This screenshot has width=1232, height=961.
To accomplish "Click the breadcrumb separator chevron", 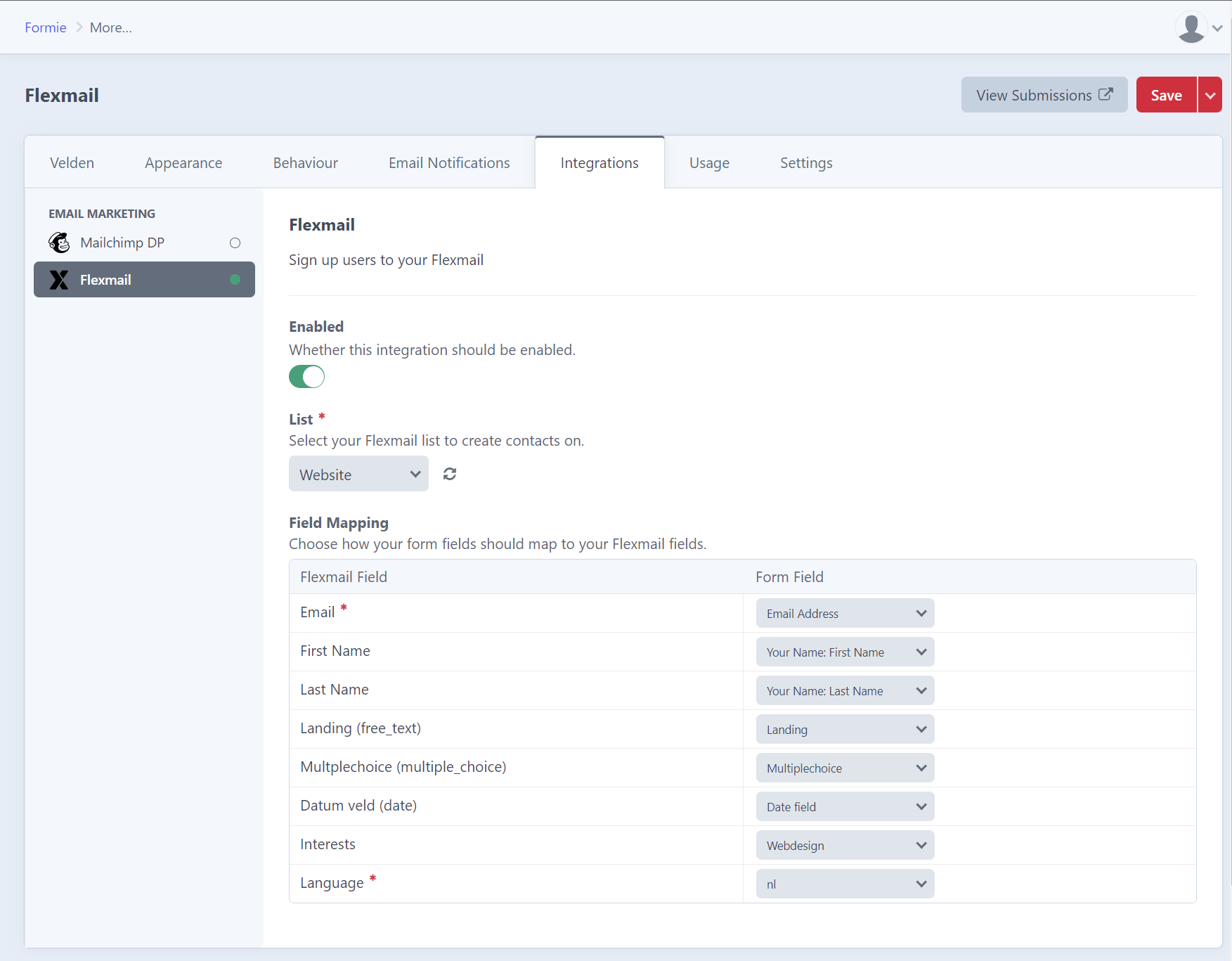I will (79, 27).
